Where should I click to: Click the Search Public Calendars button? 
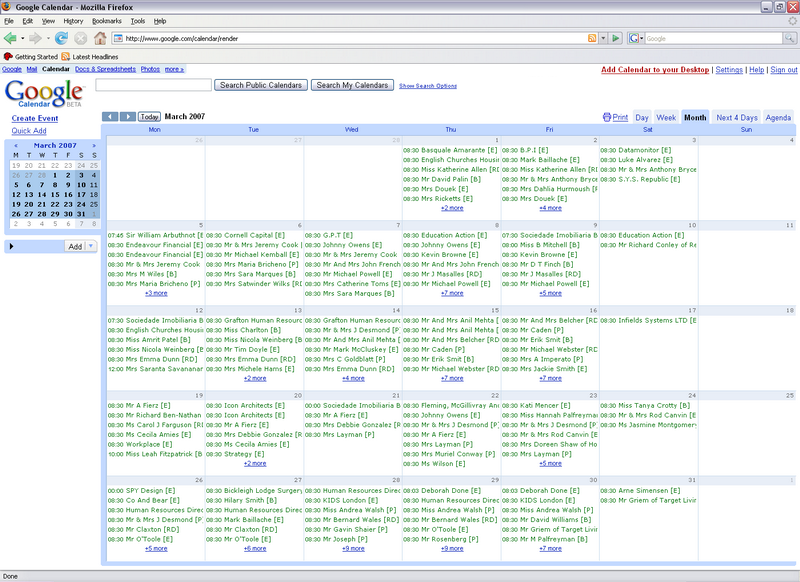[261, 86]
